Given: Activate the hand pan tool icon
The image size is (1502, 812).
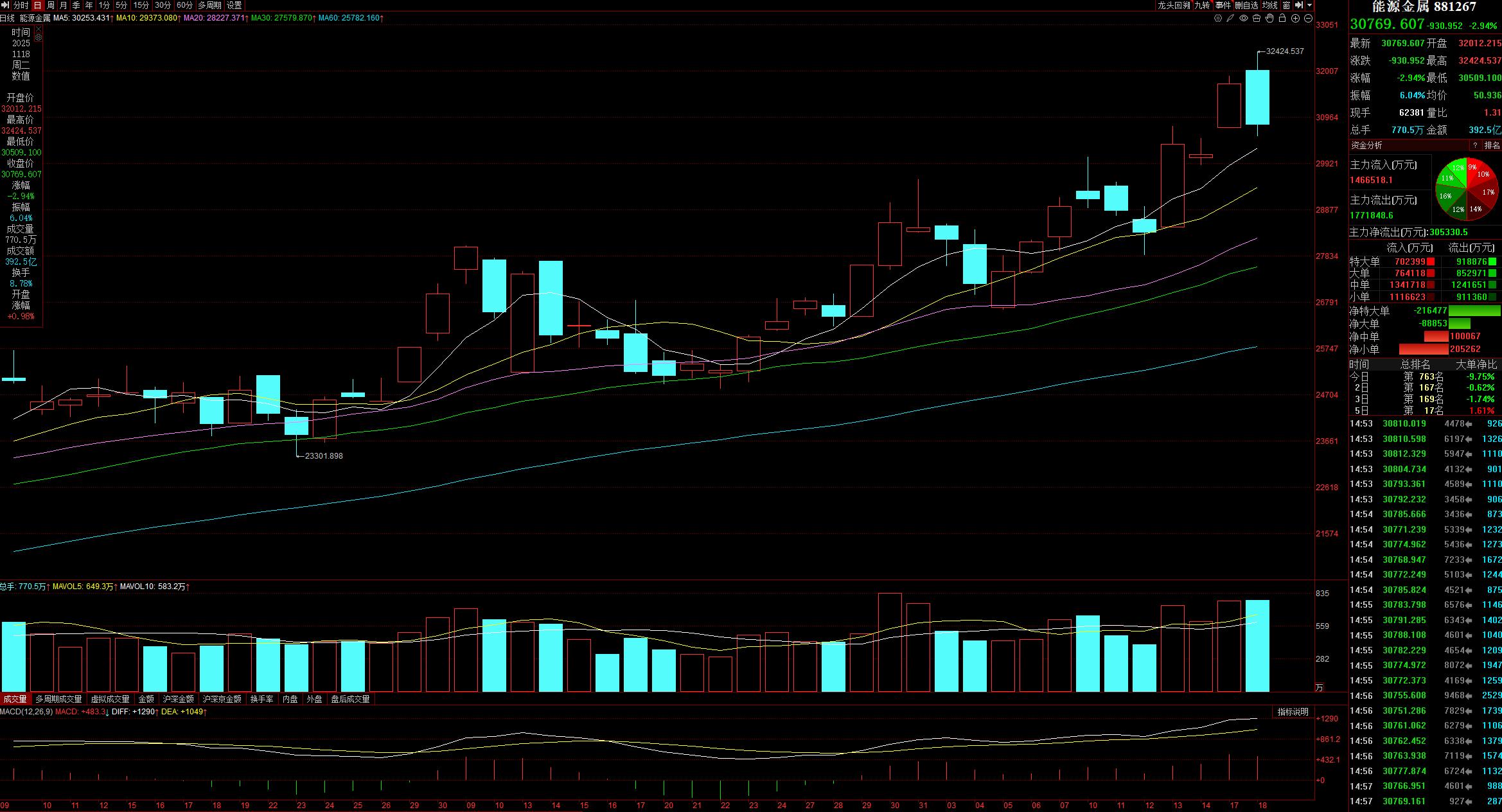Looking at the screenshot, I should (x=1269, y=18).
